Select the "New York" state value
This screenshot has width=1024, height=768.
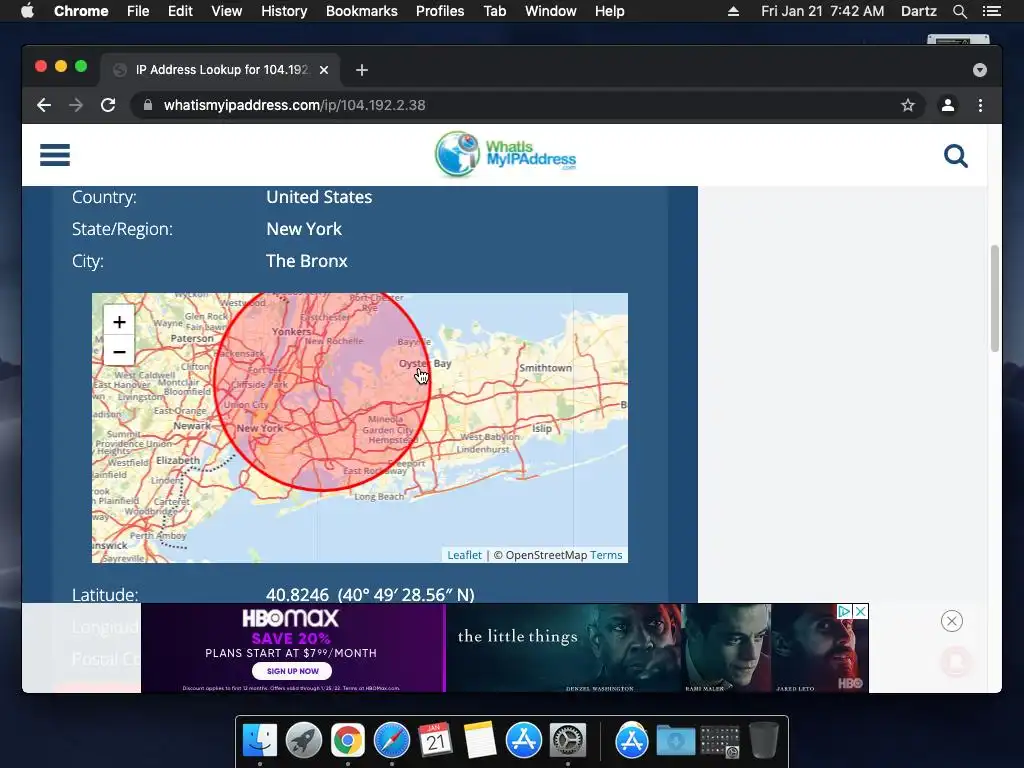coord(304,229)
